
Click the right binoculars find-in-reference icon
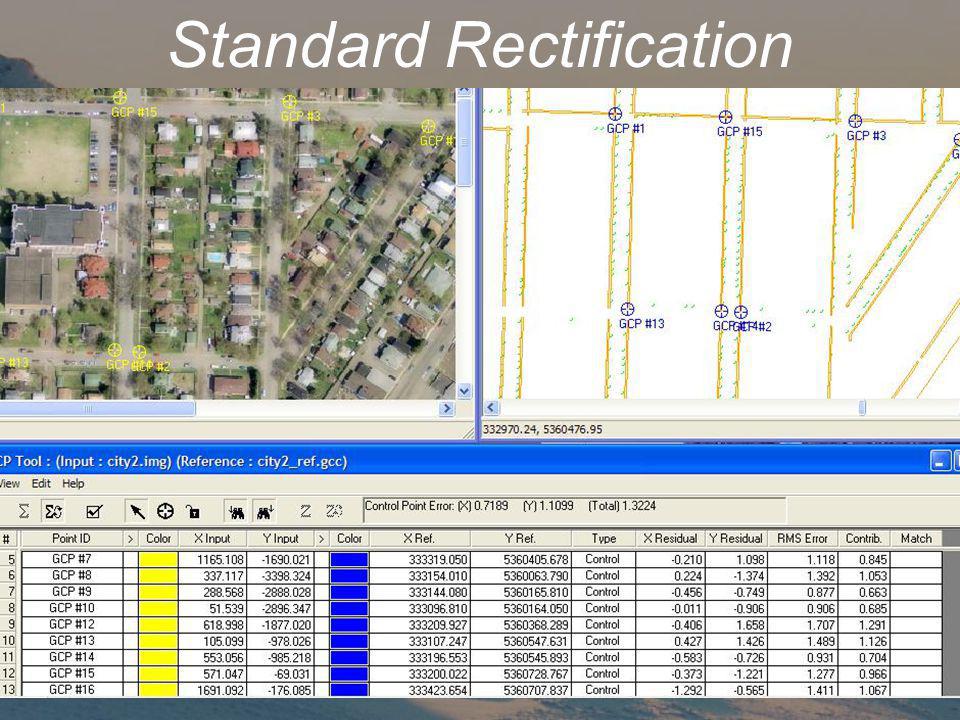265,512
